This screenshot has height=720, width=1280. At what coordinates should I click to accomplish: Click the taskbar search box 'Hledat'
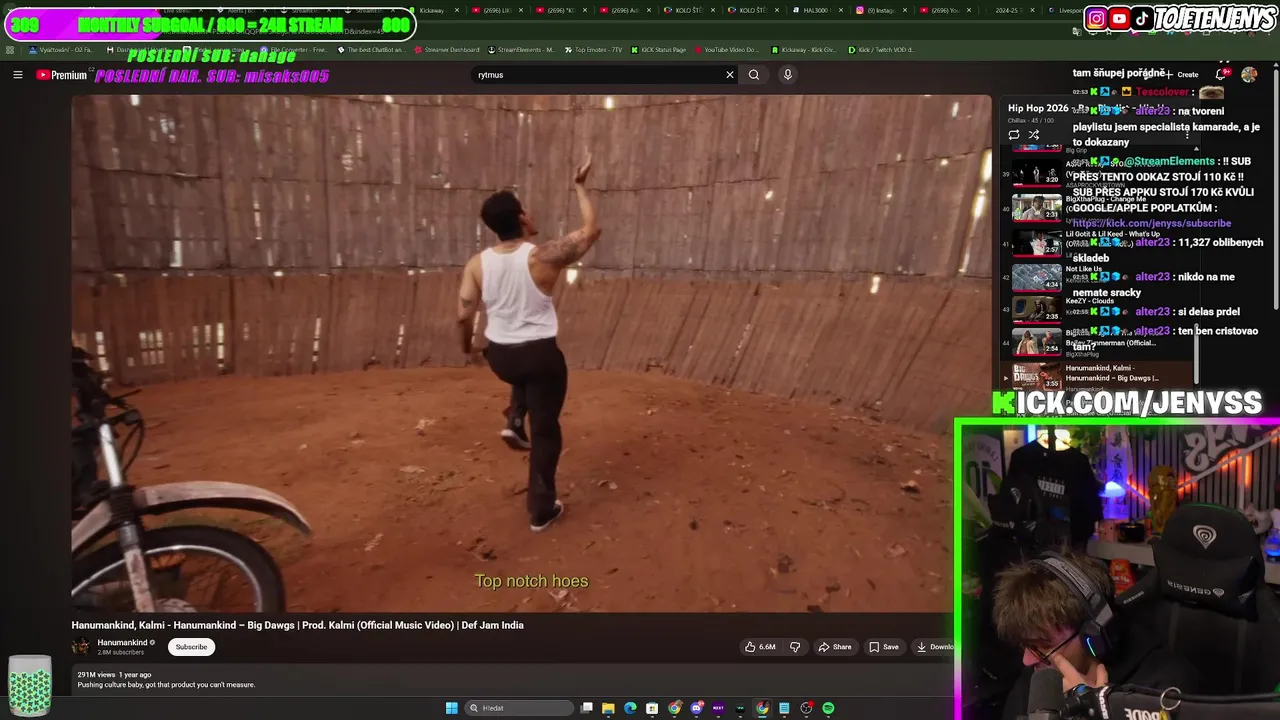coord(518,708)
